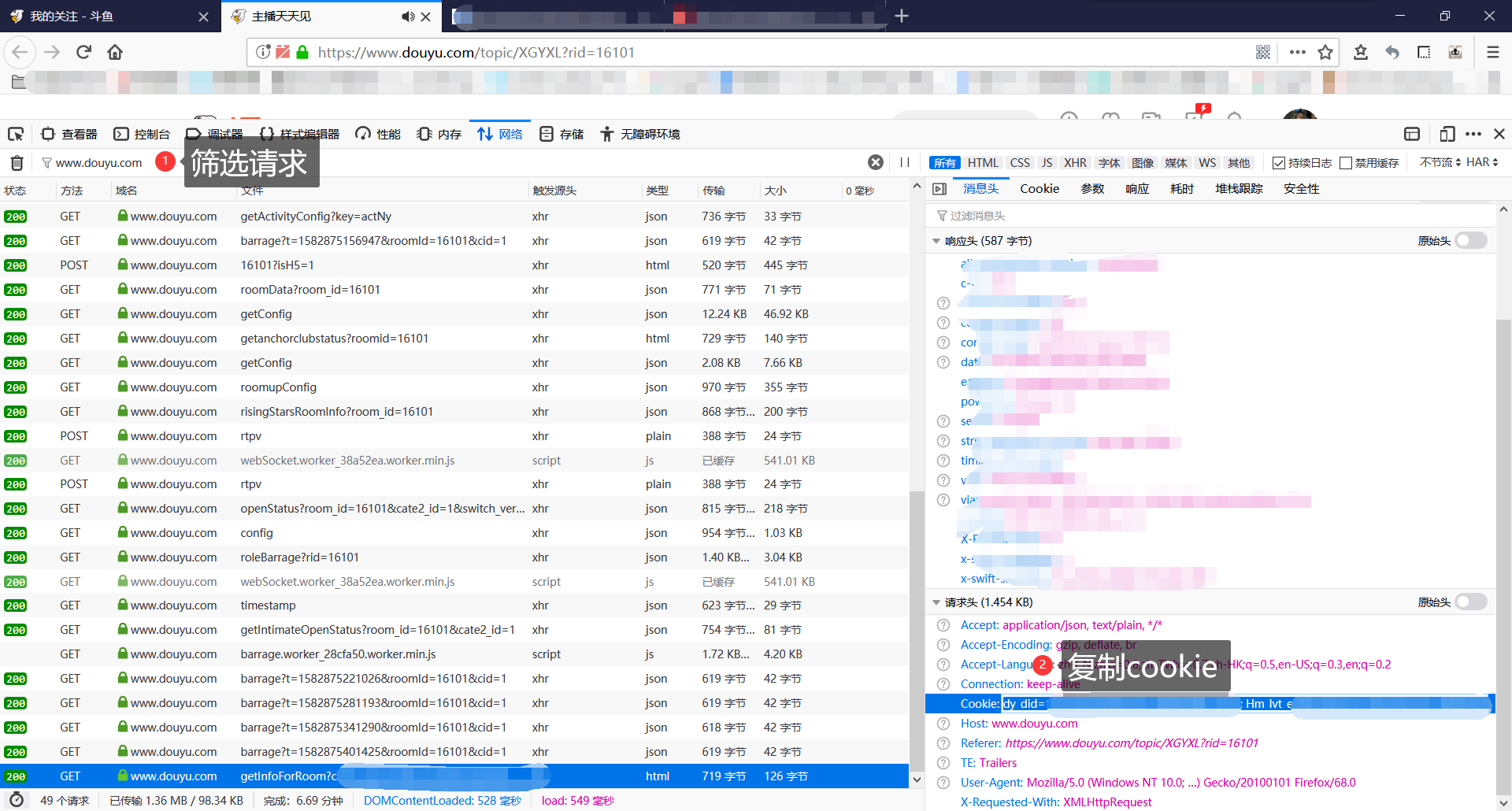Pause network recording
Viewport: 1512px width, 811px height.
905,162
